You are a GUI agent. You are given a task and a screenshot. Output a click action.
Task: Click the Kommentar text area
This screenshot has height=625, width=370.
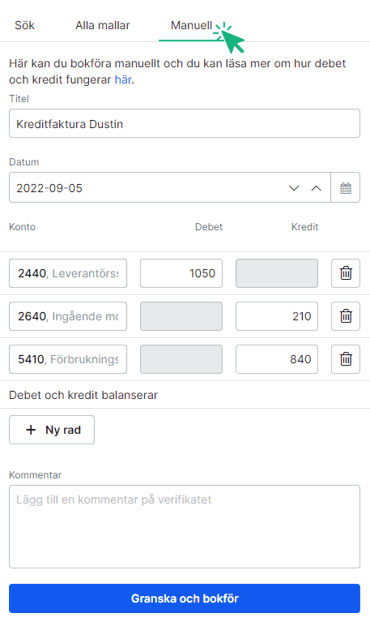(185, 527)
